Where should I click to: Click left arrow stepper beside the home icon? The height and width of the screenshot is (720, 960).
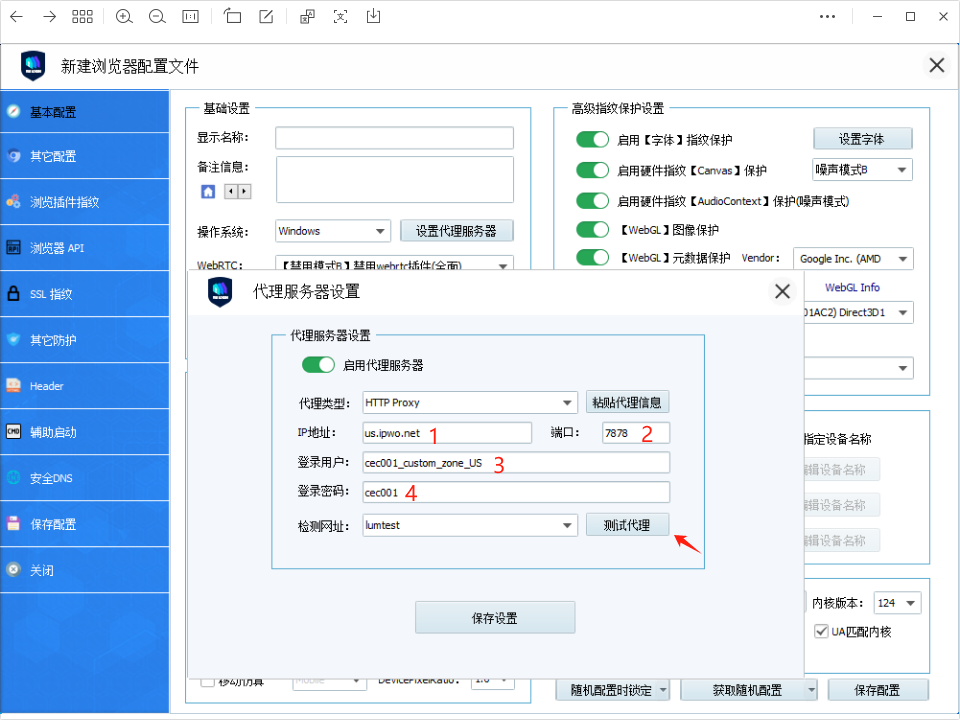click(231, 192)
